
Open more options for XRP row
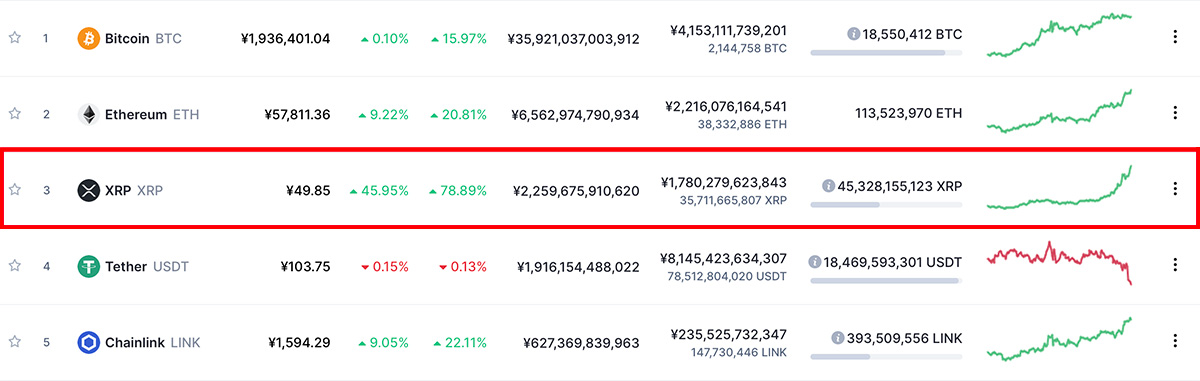tap(1175, 190)
